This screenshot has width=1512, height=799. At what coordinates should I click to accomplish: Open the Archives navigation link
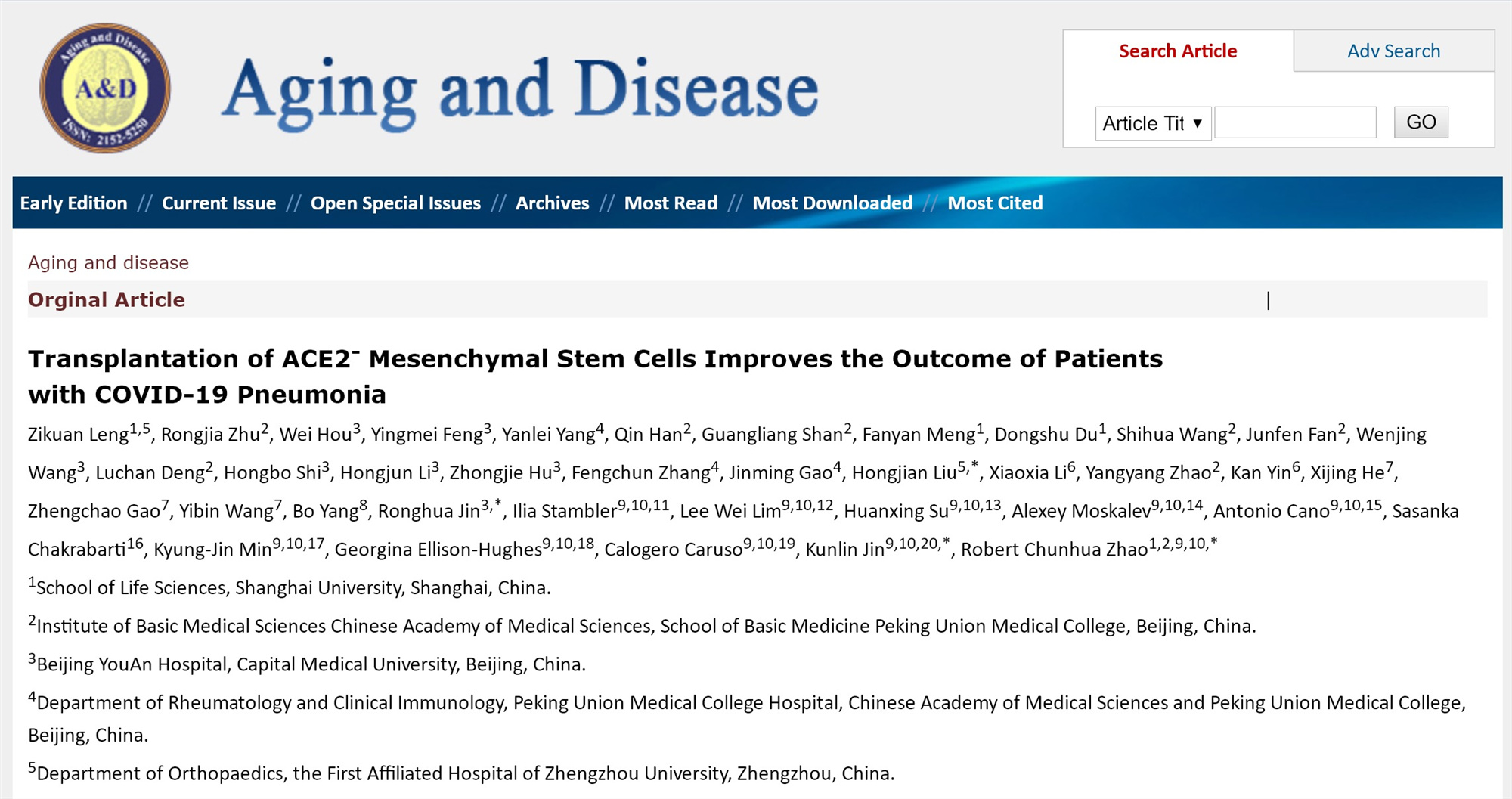(x=552, y=203)
